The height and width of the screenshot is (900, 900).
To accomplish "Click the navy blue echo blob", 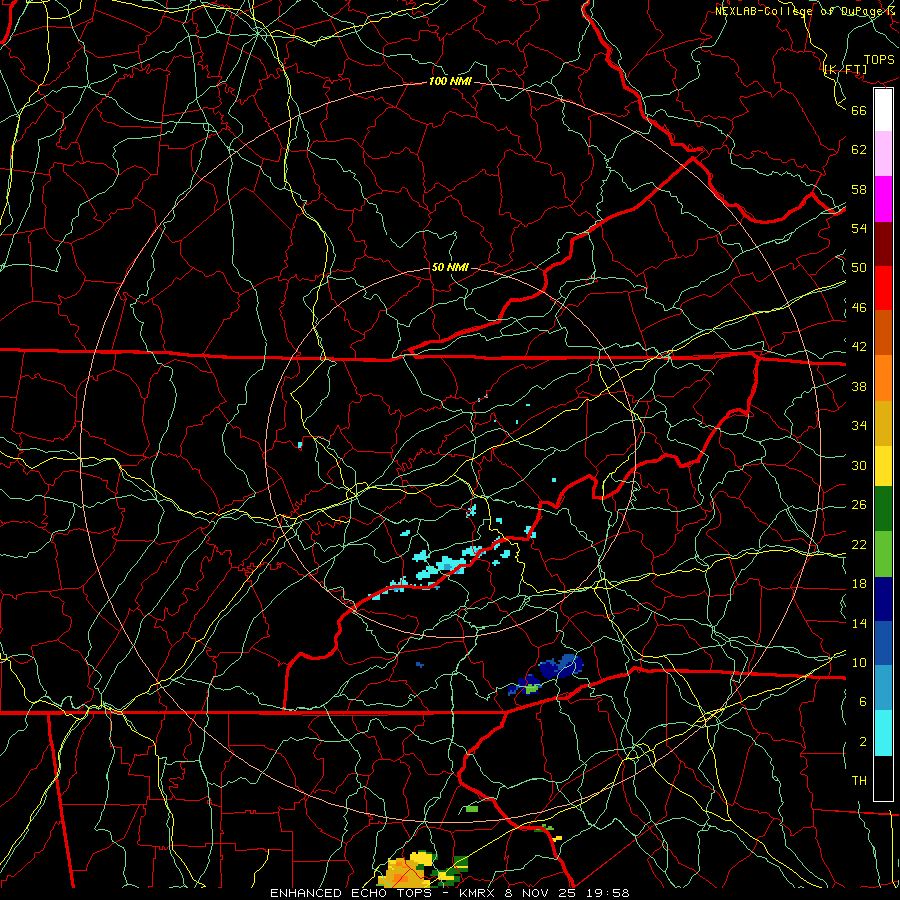I will tap(560, 666).
